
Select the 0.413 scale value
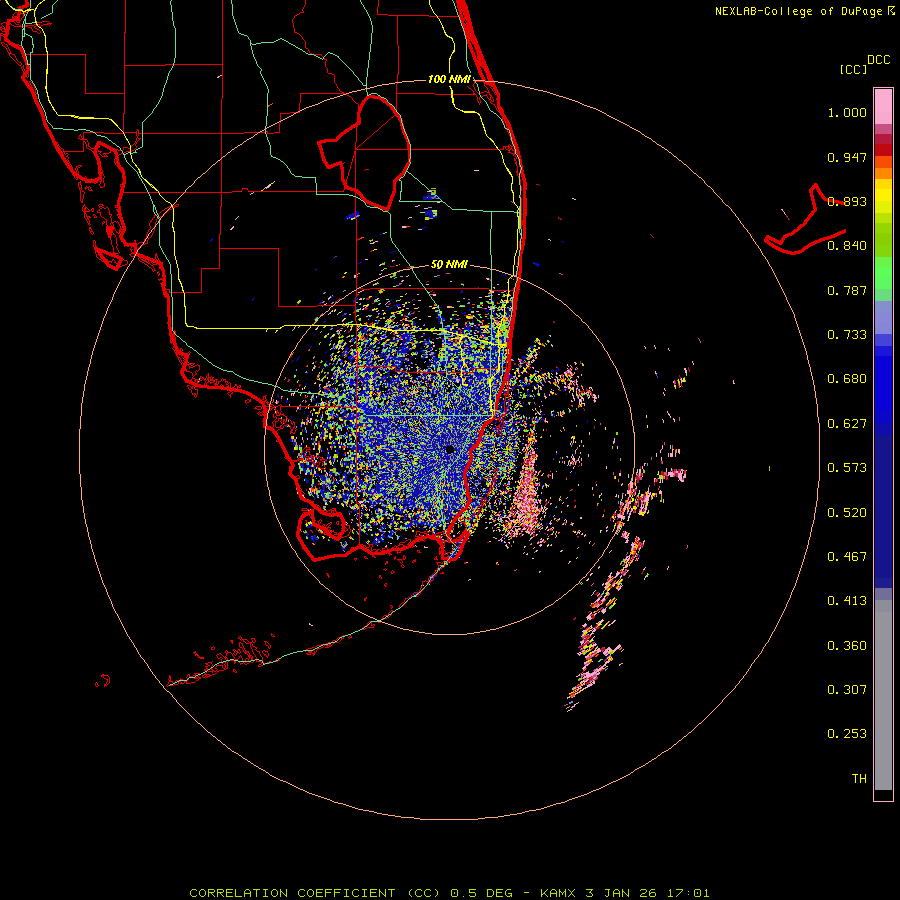tap(847, 601)
